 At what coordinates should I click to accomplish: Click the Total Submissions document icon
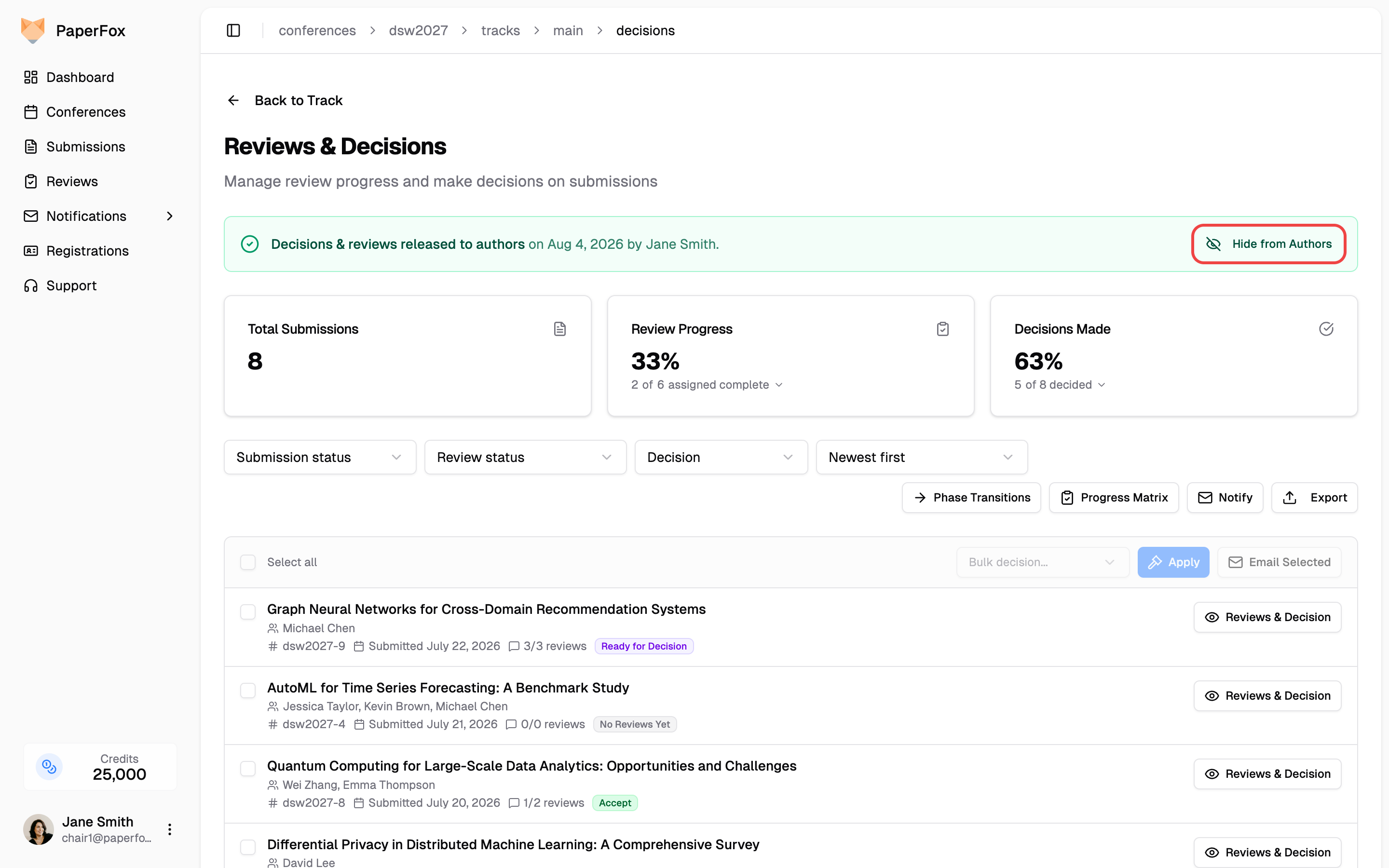click(x=559, y=329)
